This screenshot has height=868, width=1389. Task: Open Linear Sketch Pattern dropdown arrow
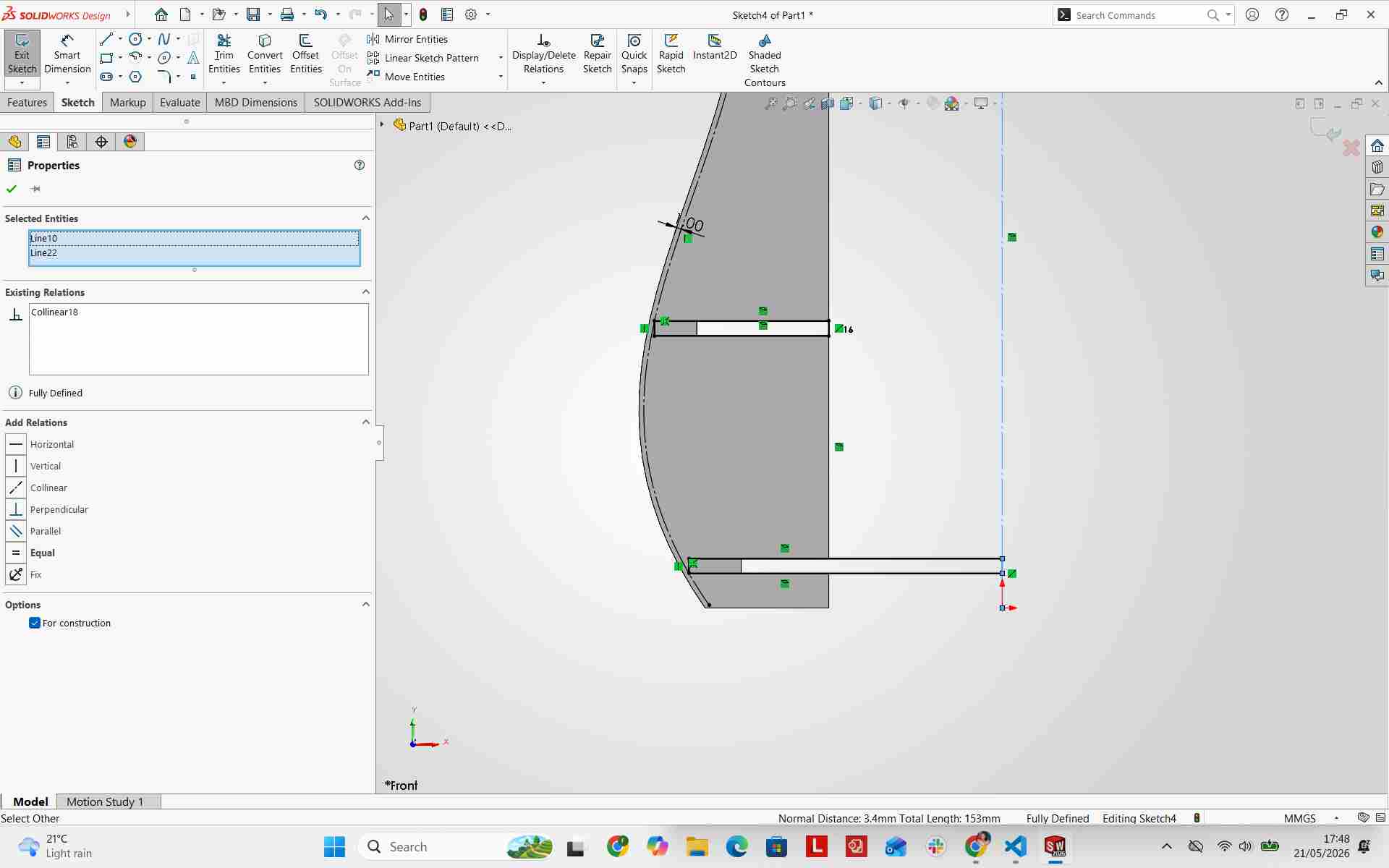tap(501, 58)
